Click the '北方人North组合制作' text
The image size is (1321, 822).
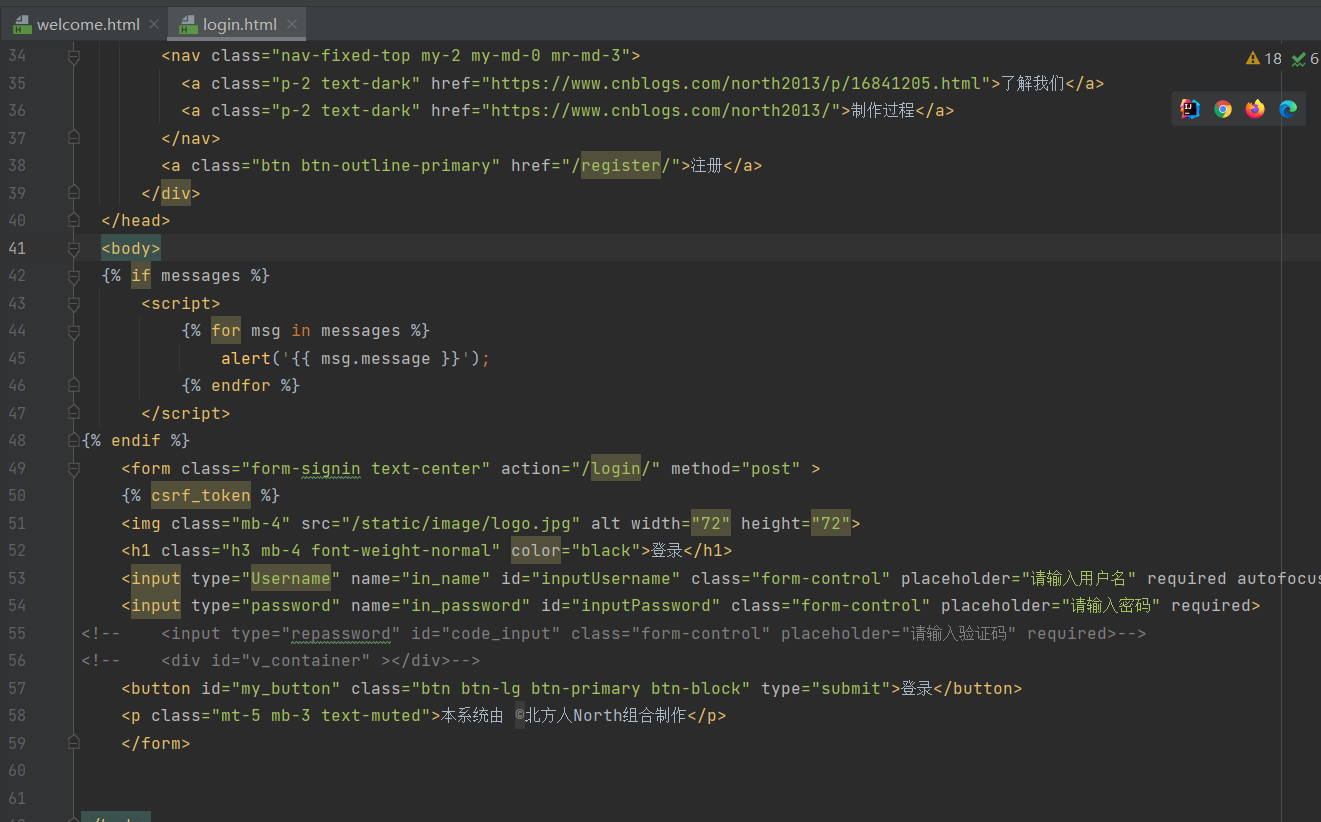coord(606,715)
